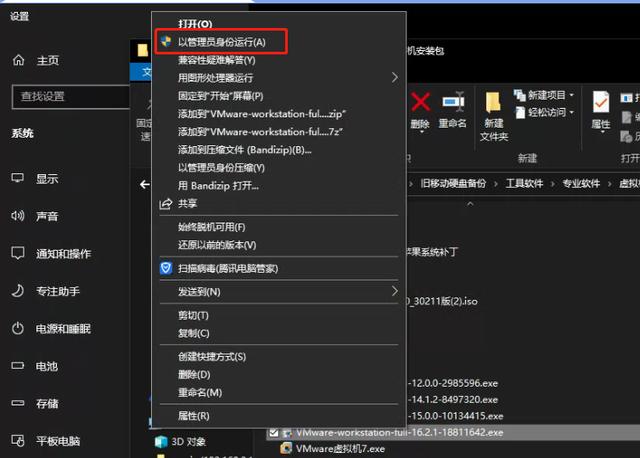Click the 声音 speaker icon
Viewport: 640px width, 458px height.
(18, 216)
